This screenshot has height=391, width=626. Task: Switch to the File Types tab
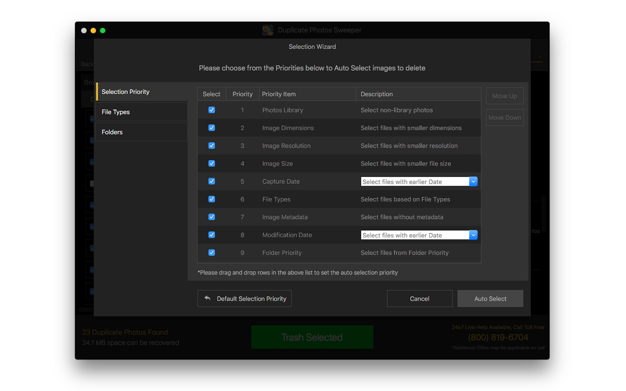point(142,112)
